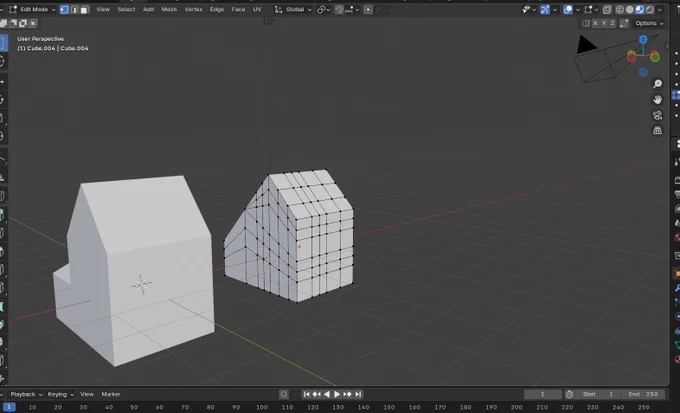Click the current frame field
Screen dimensions: 680x413
(x=543, y=394)
